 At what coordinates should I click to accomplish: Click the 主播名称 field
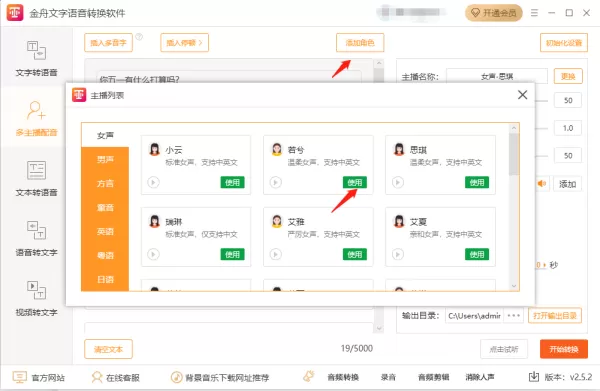click(x=497, y=77)
